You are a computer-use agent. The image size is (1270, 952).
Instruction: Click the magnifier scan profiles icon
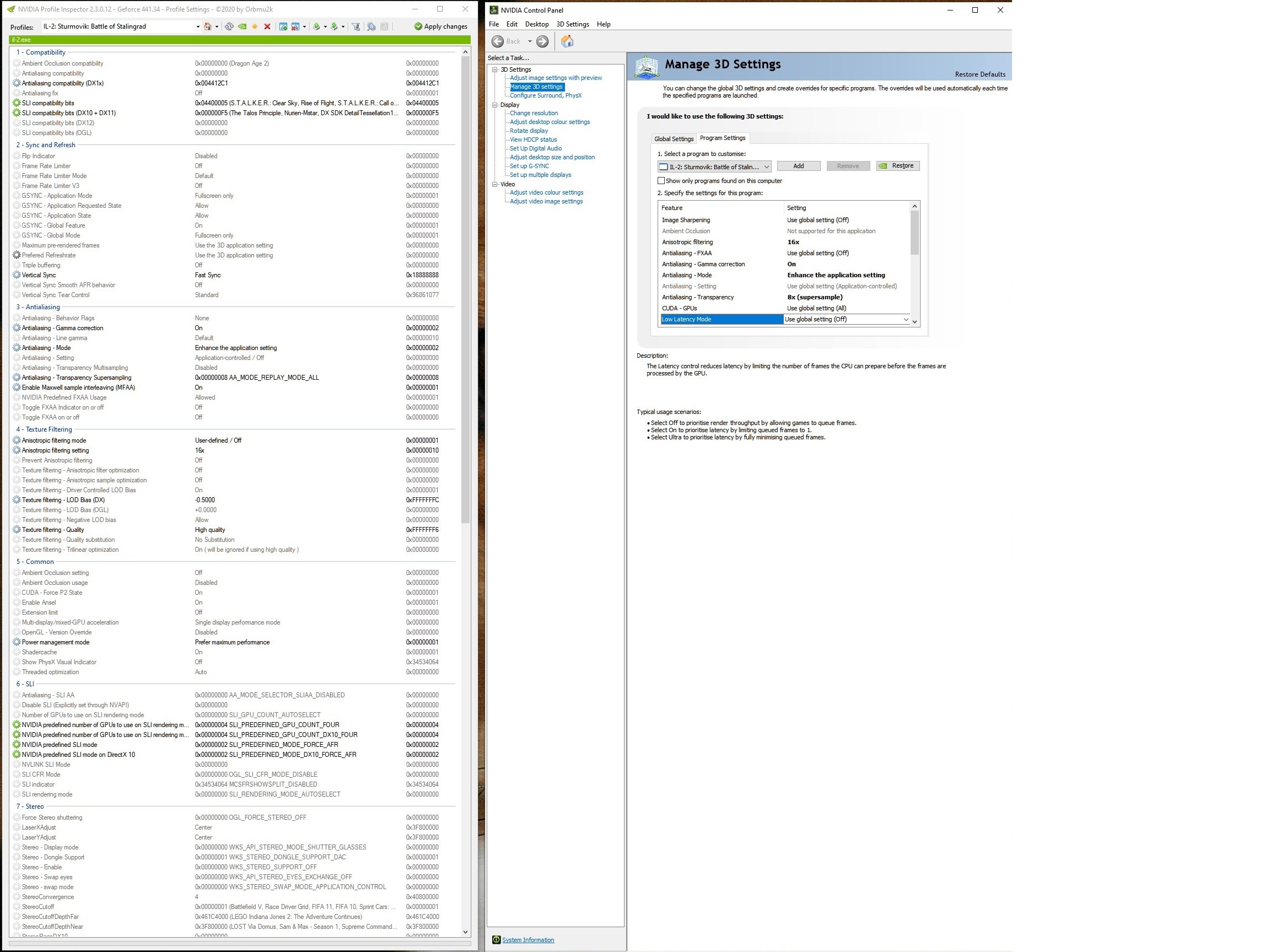pos(372,26)
